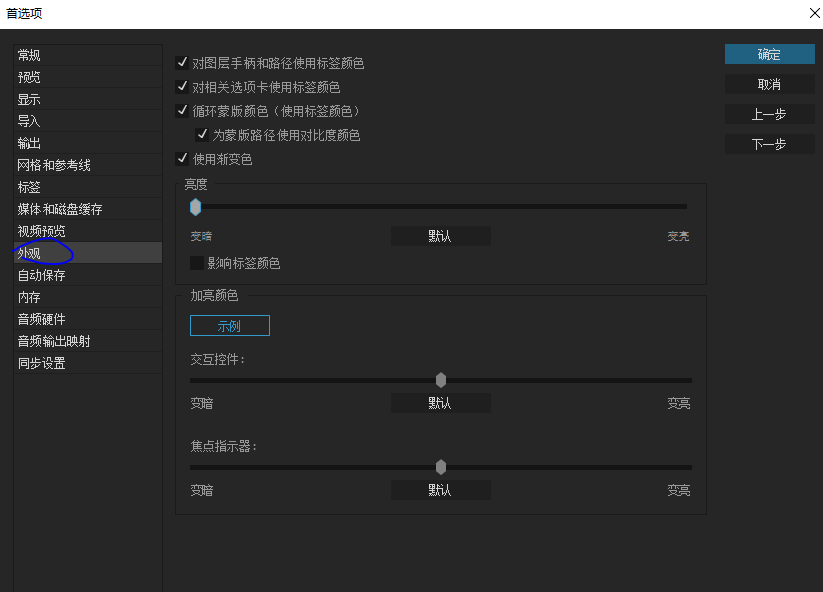This screenshot has height=592, width=823.
Task: Open 同步设置 category
Action: coord(88,363)
